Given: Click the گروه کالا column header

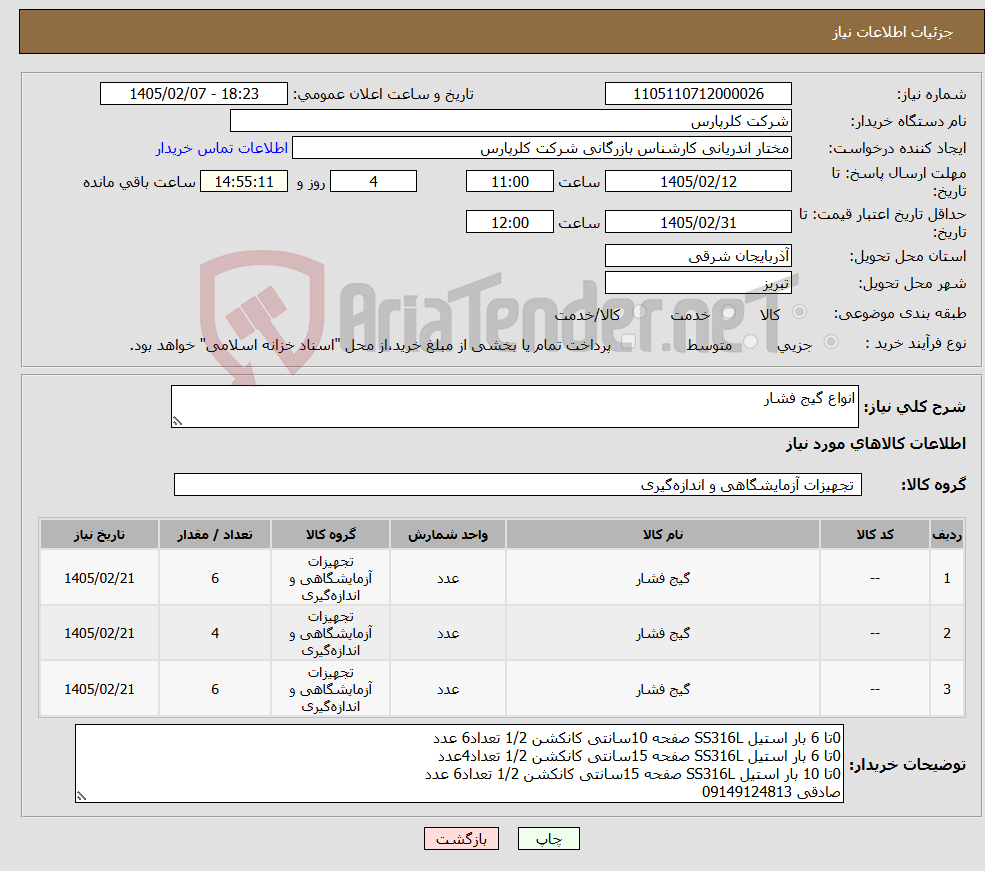Looking at the screenshot, I should [330, 534].
